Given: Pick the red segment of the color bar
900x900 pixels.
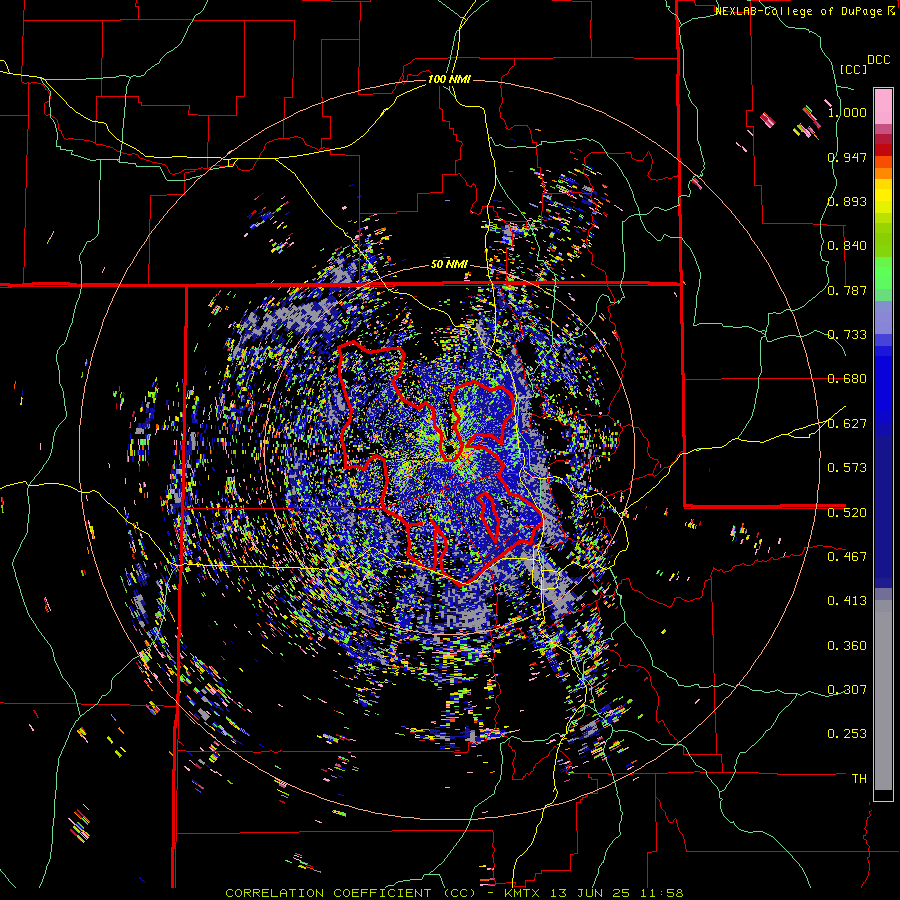Looking at the screenshot, I should pos(883,150).
